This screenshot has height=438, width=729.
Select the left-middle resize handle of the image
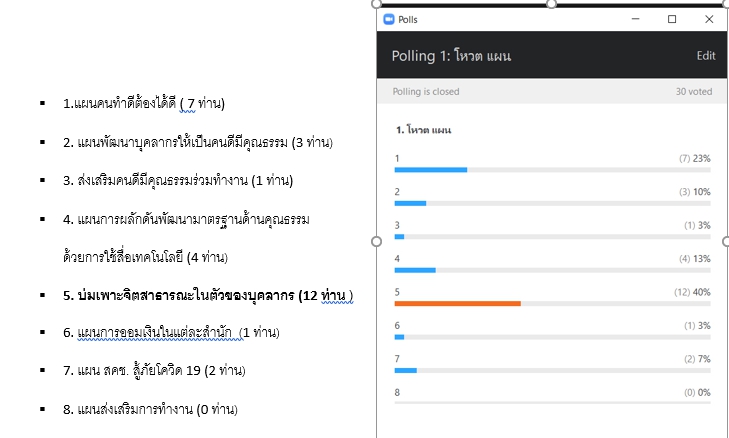coord(377,241)
